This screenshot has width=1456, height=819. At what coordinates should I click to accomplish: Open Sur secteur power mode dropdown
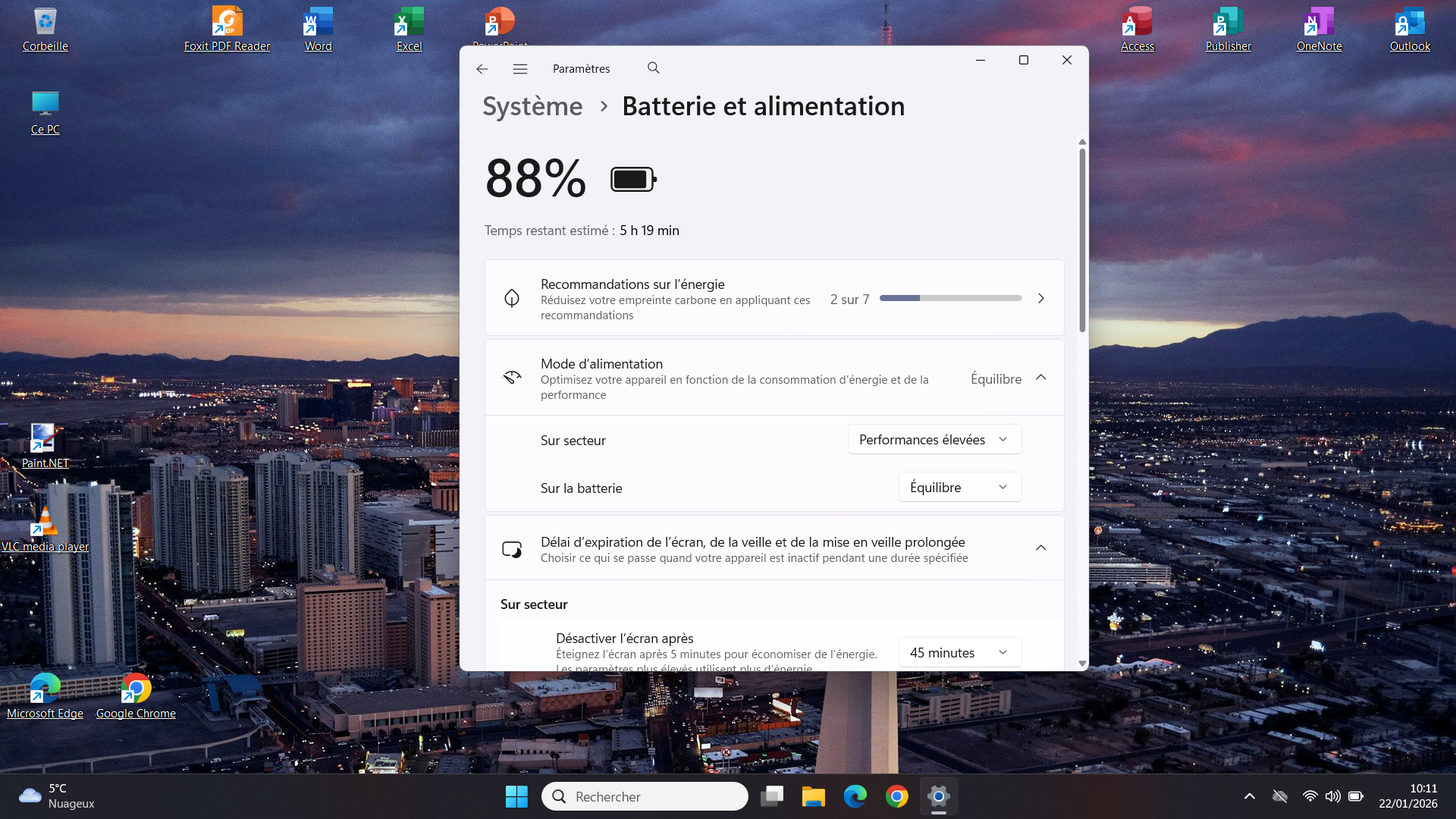click(934, 440)
